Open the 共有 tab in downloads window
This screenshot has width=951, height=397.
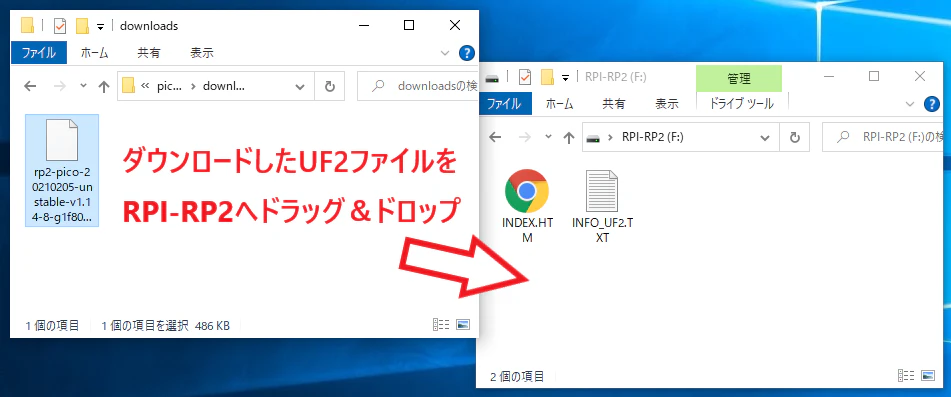[149, 53]
